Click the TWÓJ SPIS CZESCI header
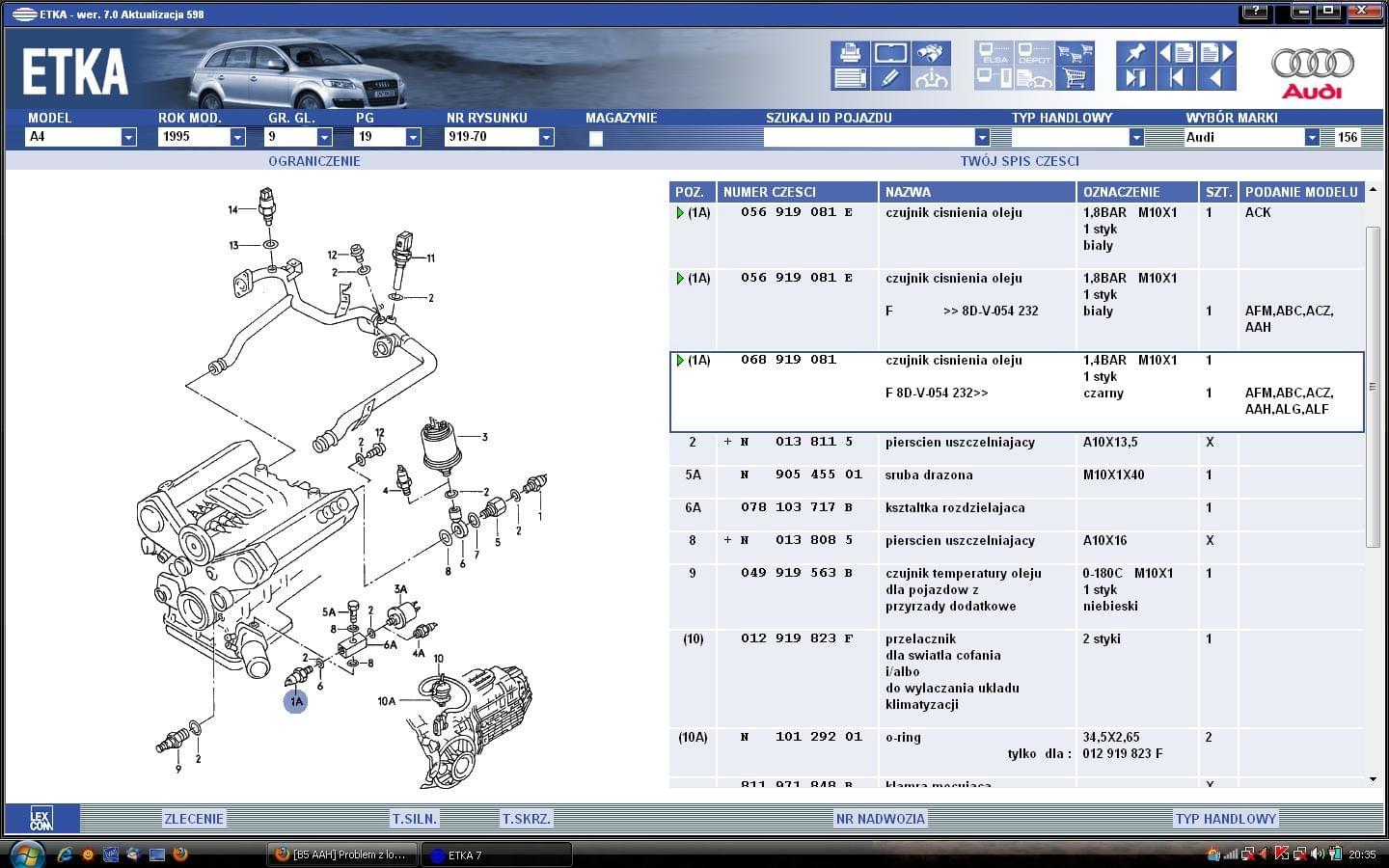 (x=1020, y=161)
